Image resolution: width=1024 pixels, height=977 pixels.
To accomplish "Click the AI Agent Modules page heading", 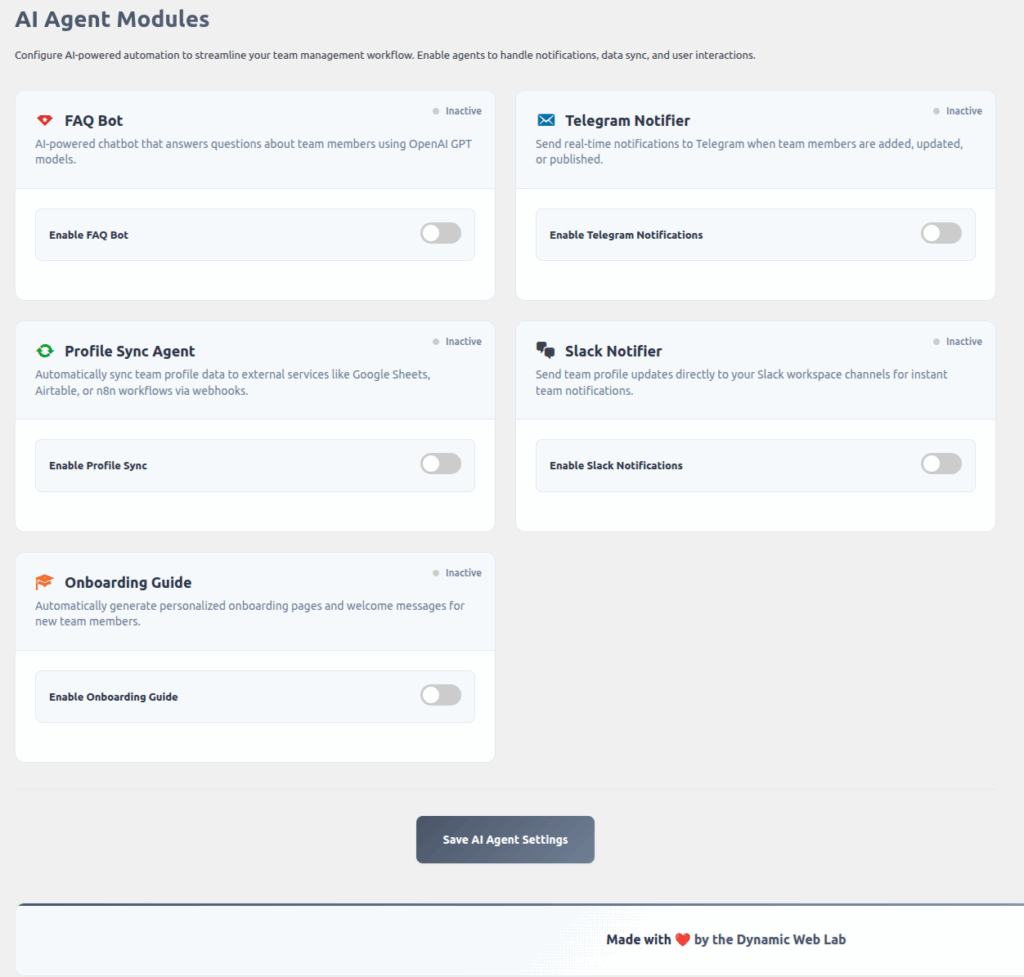I will [x=112, y=19].
